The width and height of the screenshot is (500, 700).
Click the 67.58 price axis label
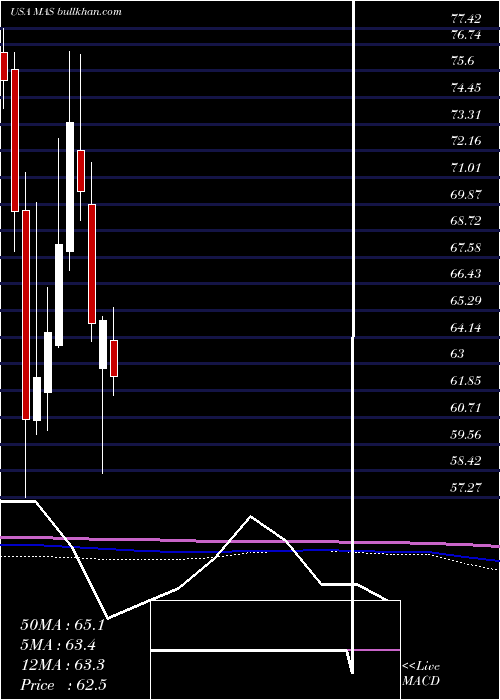point(466,248)
